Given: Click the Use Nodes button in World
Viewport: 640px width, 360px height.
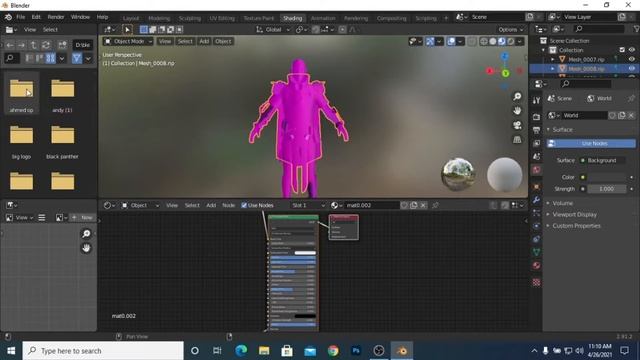Looking at the screenshot, I should 591,143.
